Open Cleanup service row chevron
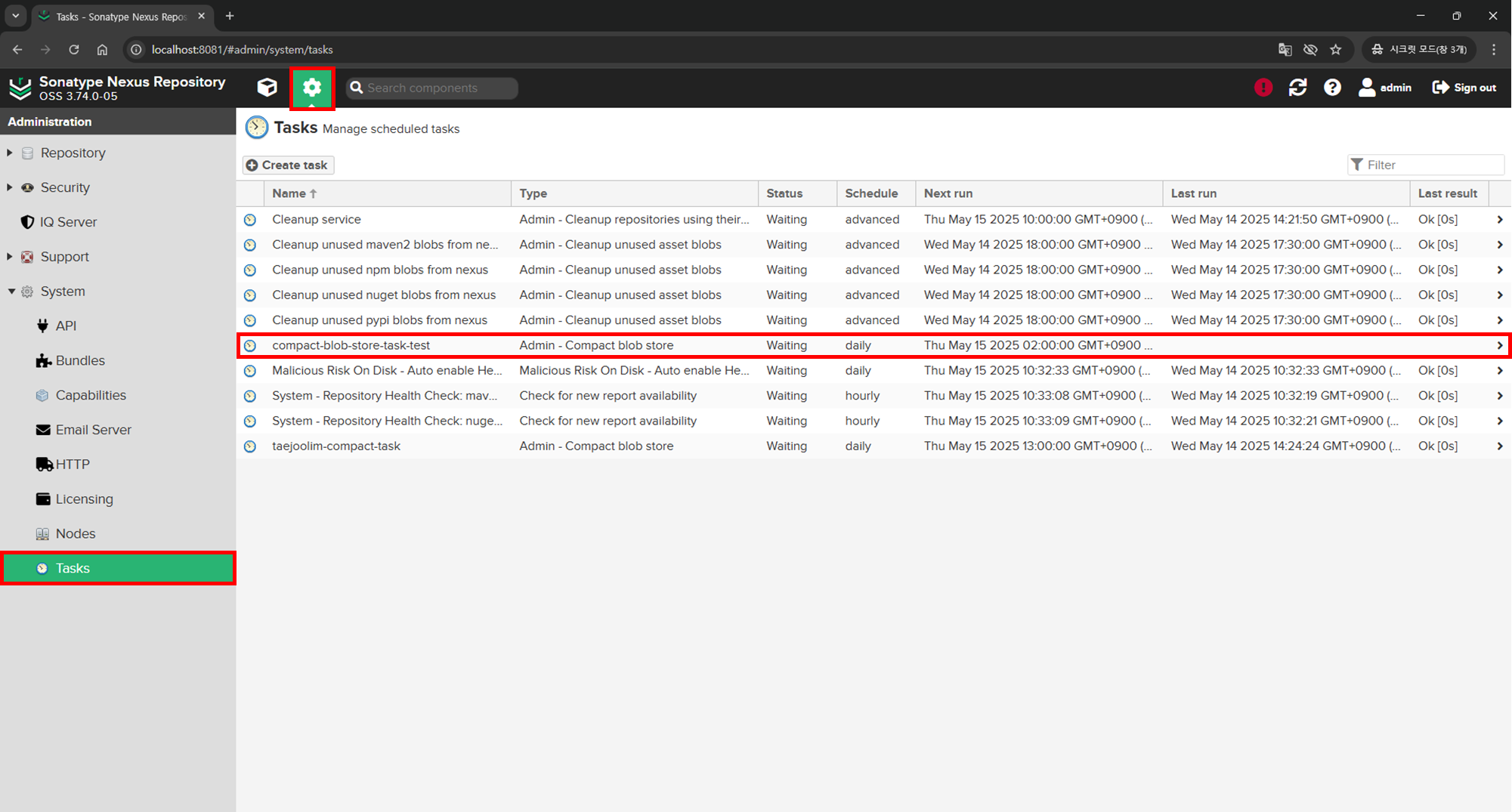1512x812 pixels. coord(1500,220)
